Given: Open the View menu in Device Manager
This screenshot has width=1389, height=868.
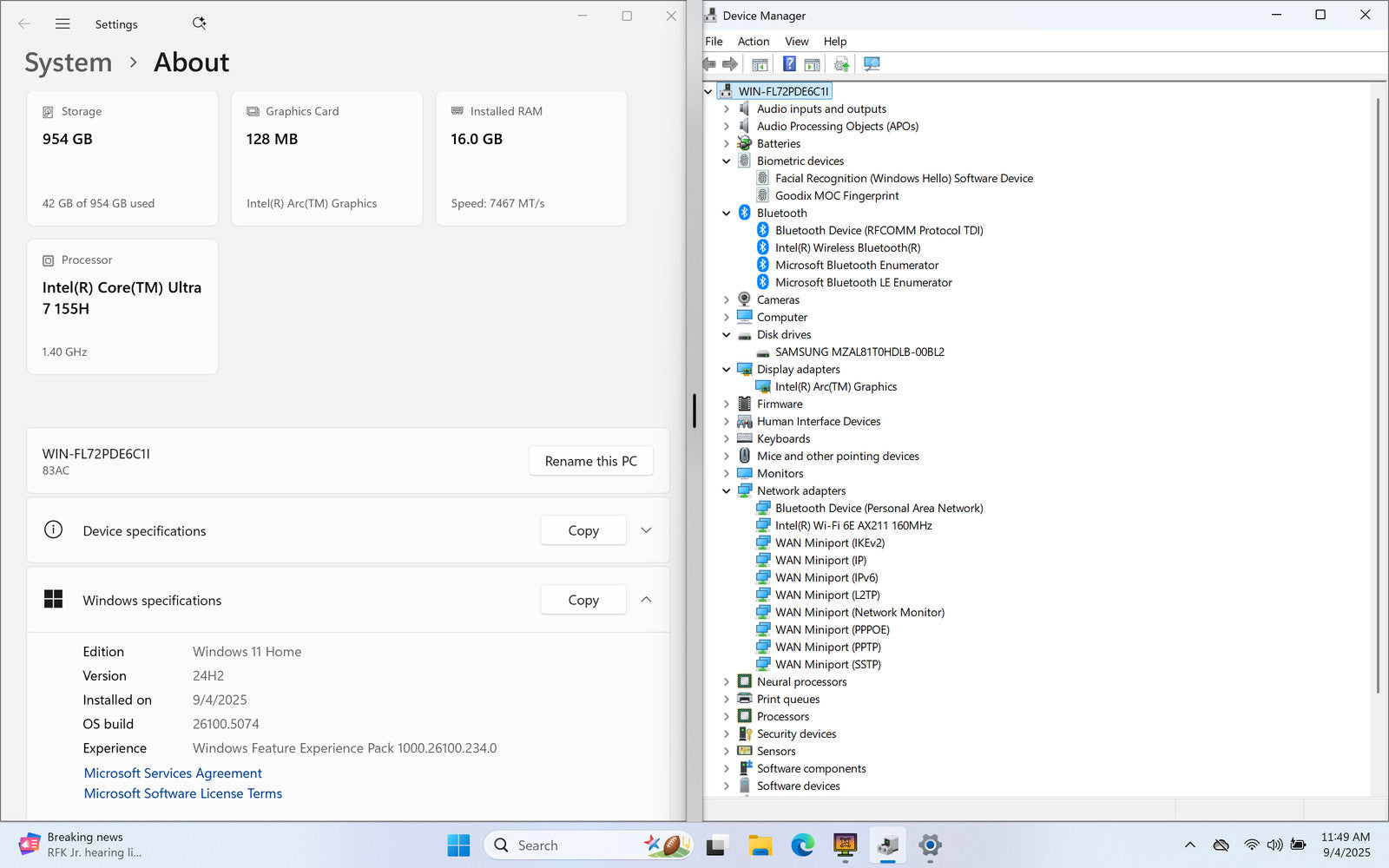Looking at the screenshot, I should pyautogui.click(x=796, y=41).
